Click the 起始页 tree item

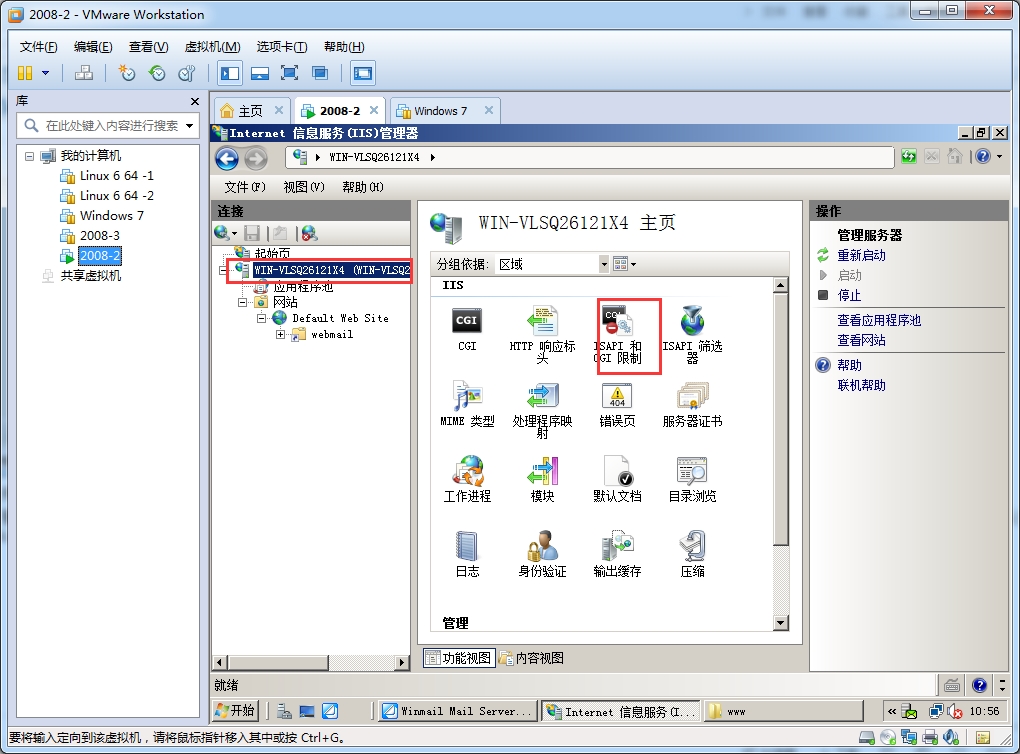tap(272, 252)
